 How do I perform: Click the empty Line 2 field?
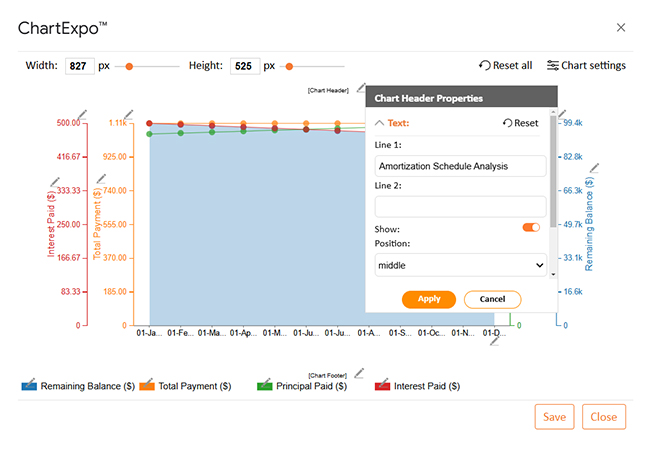pos(460,206)
